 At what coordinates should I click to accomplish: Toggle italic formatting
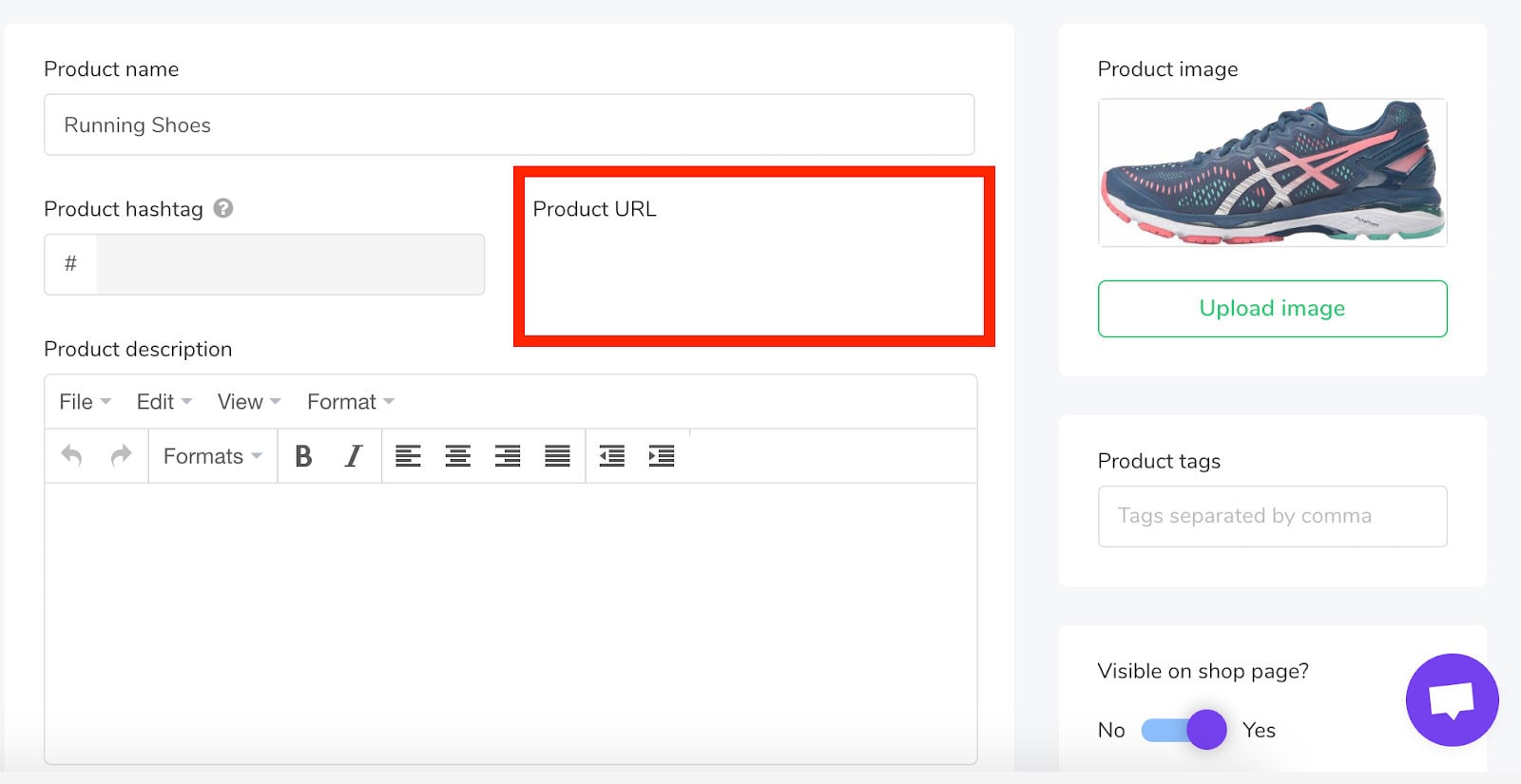tap(353, 456)
